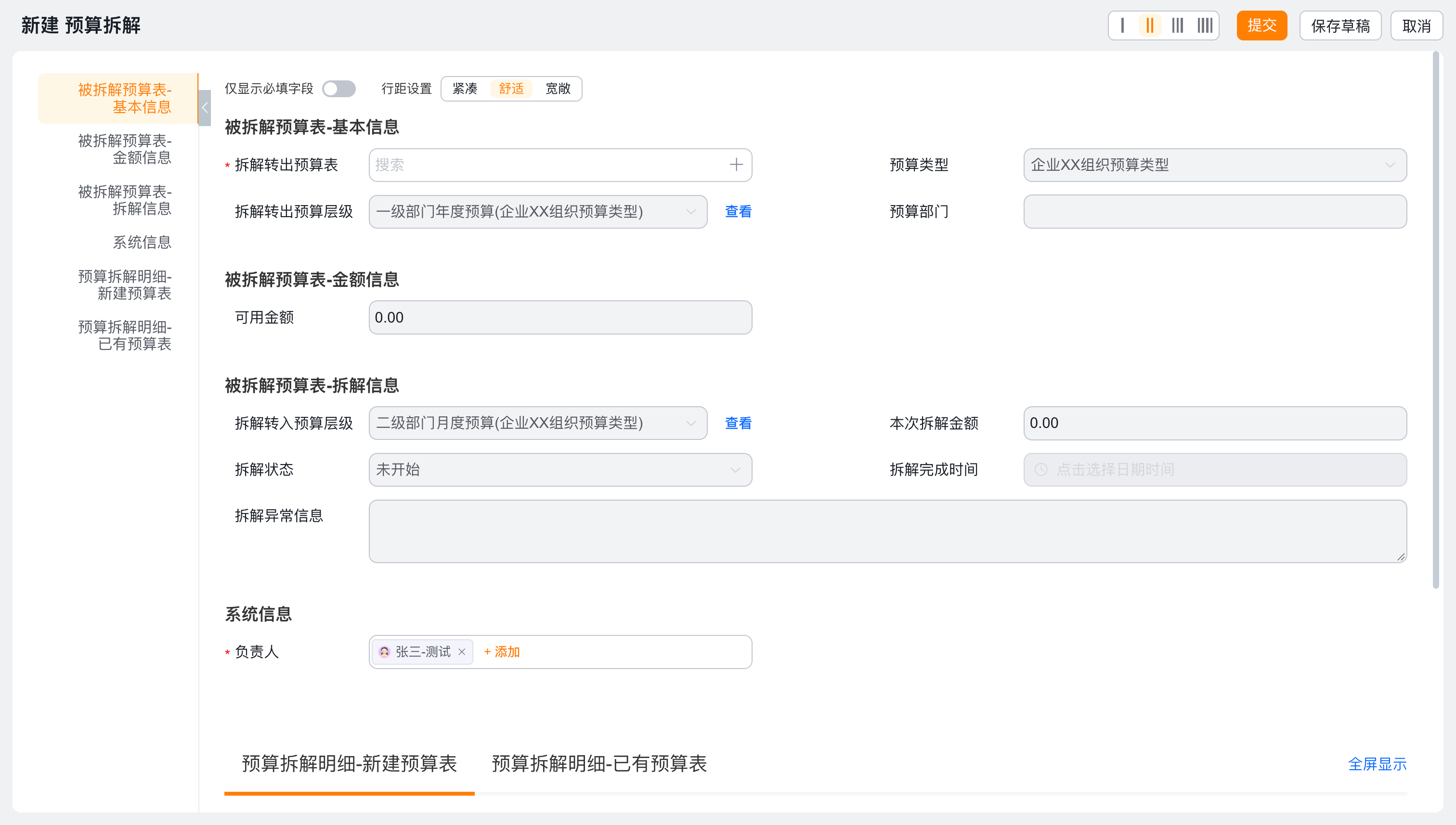Click + 添加 to add 负责人
This screenshot has width=1456, height=825.
tap(502, 652)
